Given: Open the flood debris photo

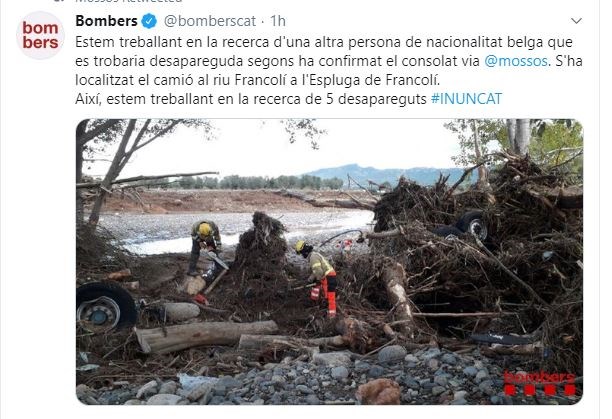Looking at the screenshot, I should click(329, 261).
